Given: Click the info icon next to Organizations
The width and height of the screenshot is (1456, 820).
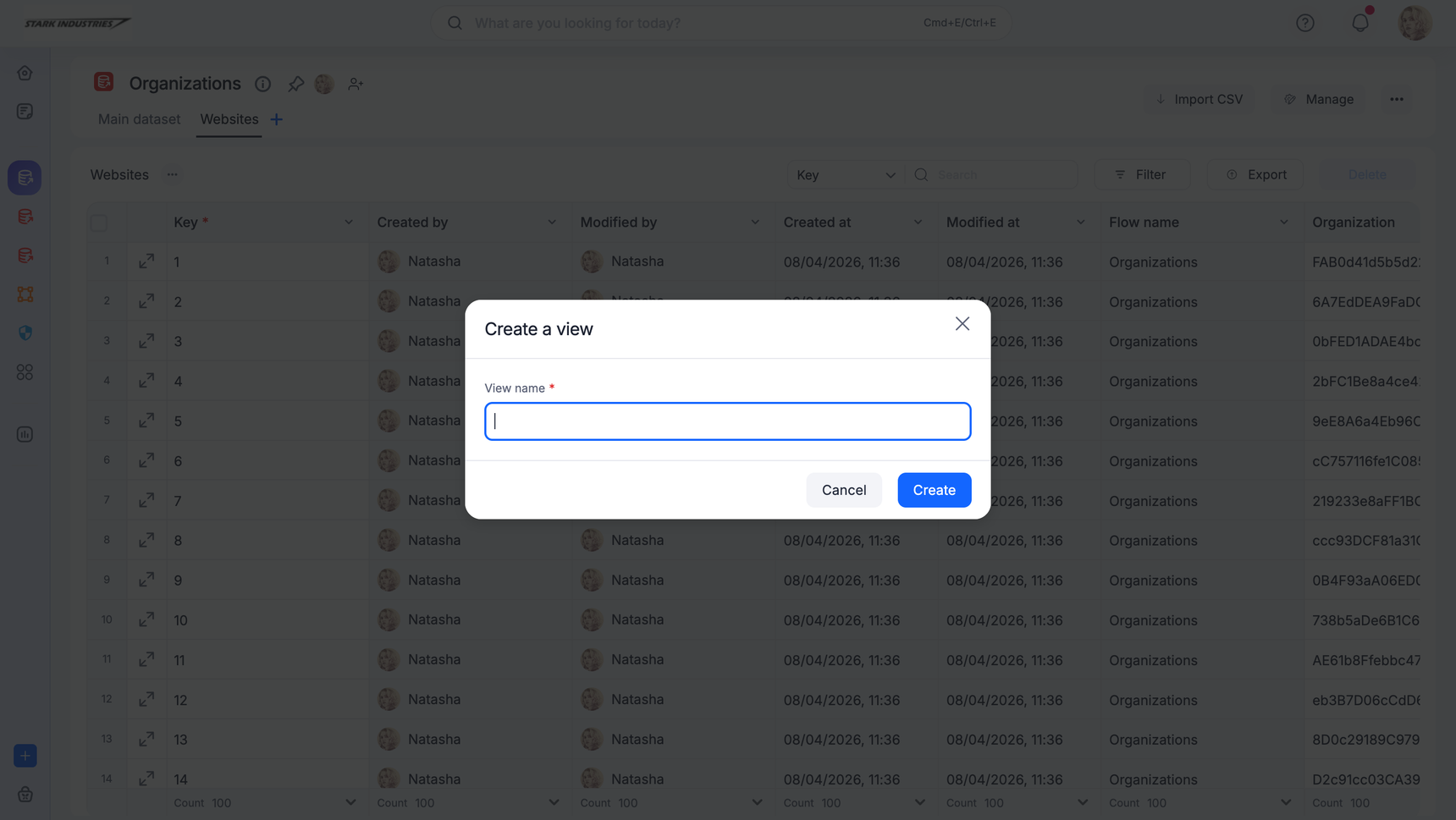Looking at the screenshot, I should 263,84.
